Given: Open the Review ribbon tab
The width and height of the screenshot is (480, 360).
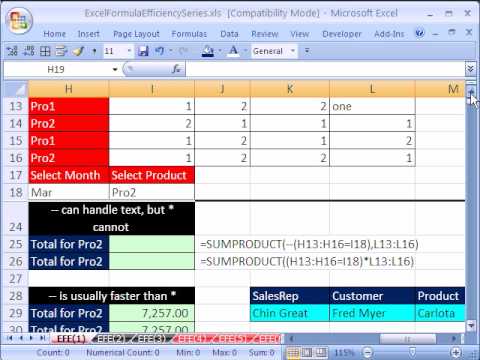Looking at the screenshot, I should [265, 34].
